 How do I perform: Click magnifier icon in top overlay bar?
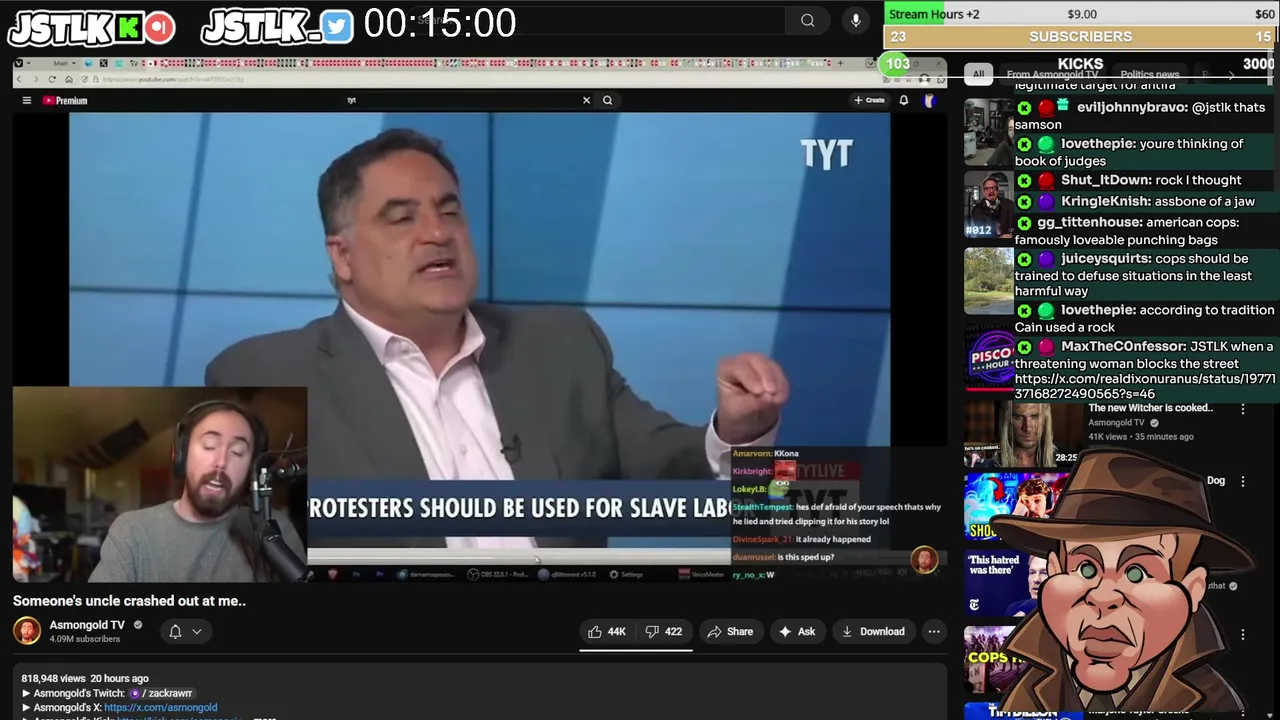[808, 20]
